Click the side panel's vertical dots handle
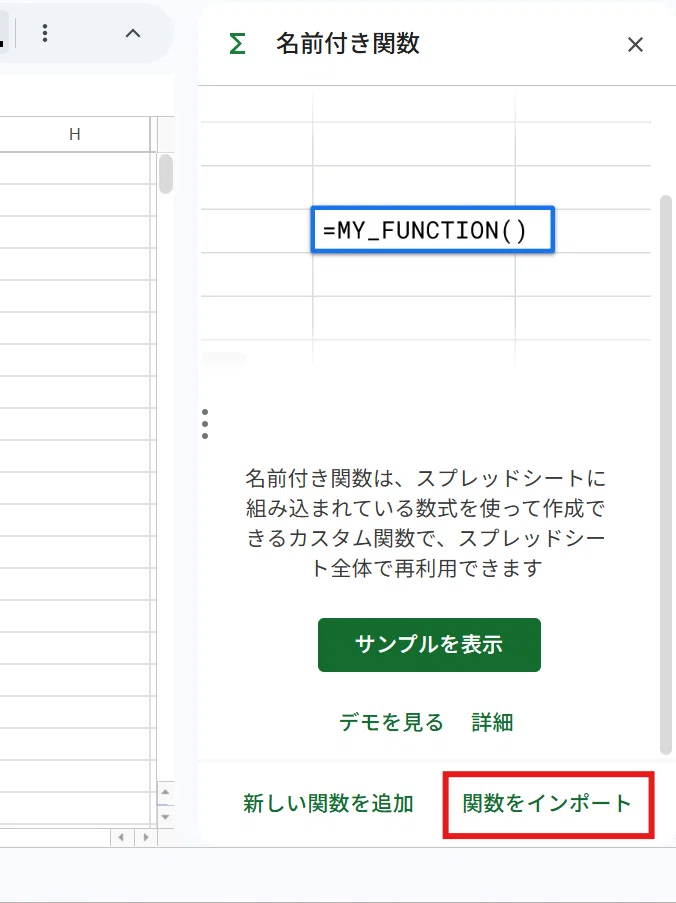 pyautogui.click(x=205, y=424)
